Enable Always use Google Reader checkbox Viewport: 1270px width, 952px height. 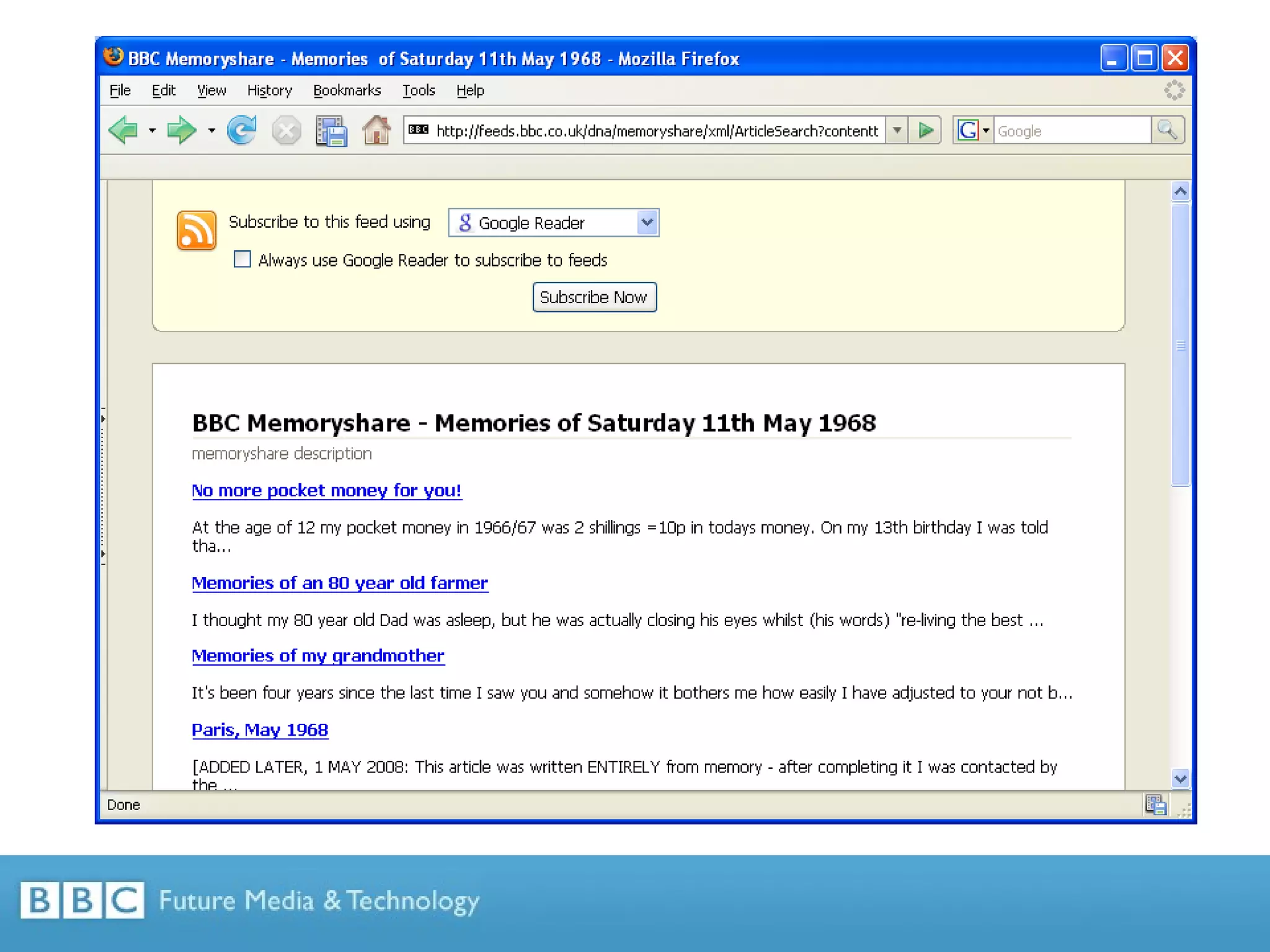[x=242, y=259]
